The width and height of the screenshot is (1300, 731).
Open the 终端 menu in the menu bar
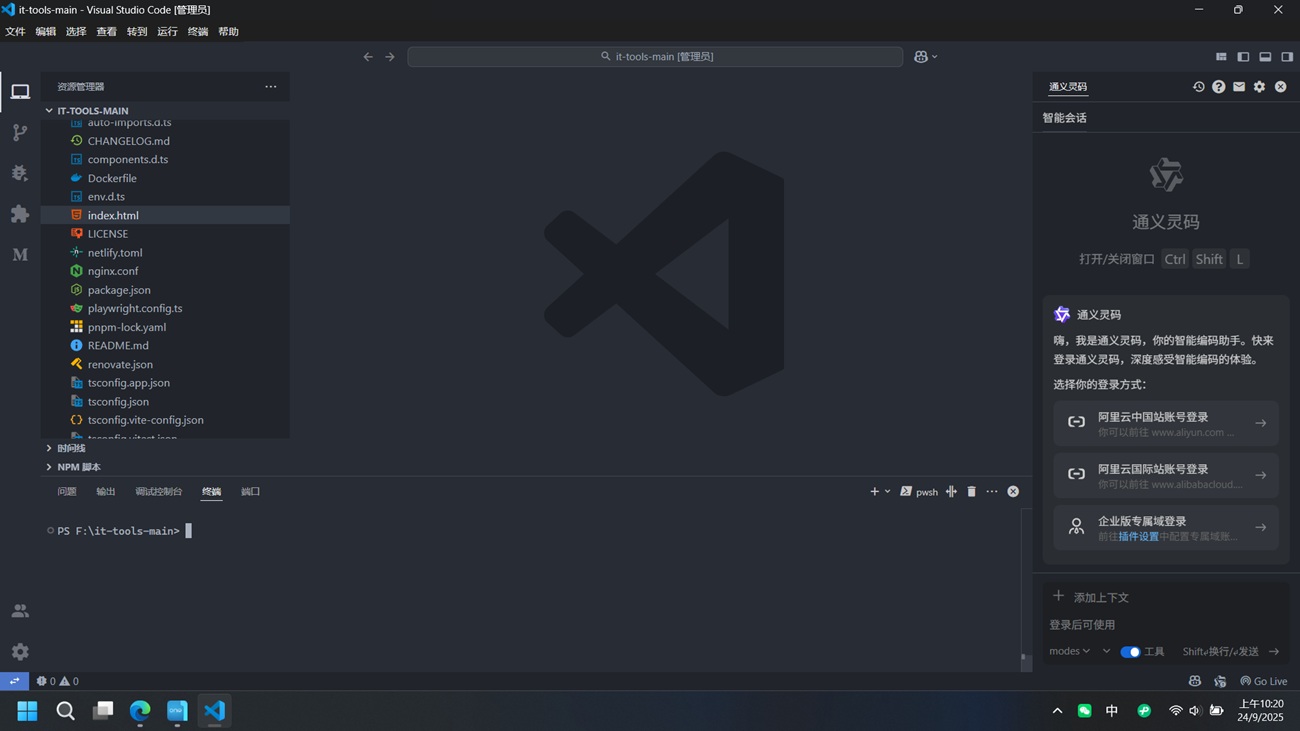[198, 32]
